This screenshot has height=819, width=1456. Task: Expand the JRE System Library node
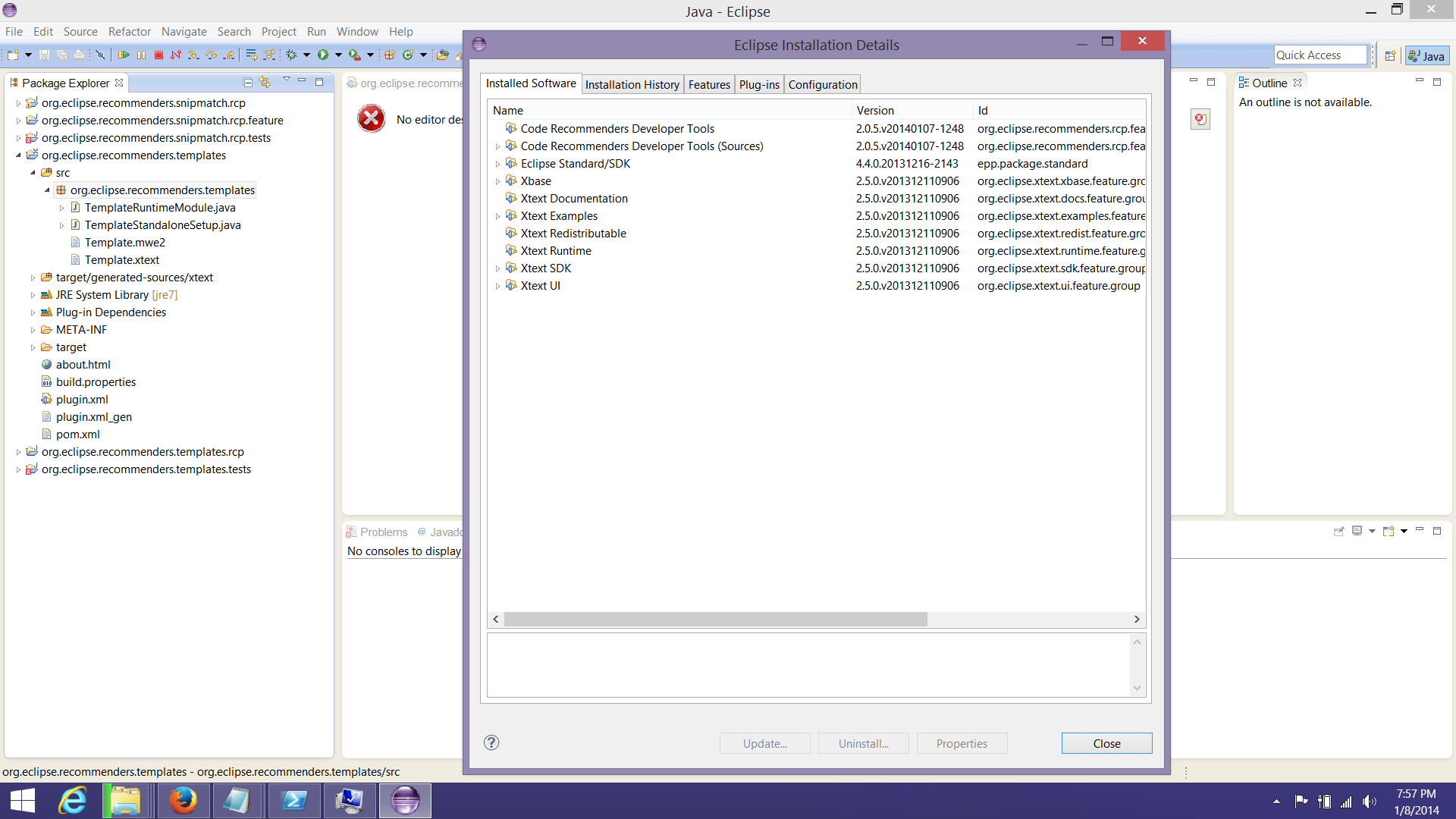(x=33, y=295)
